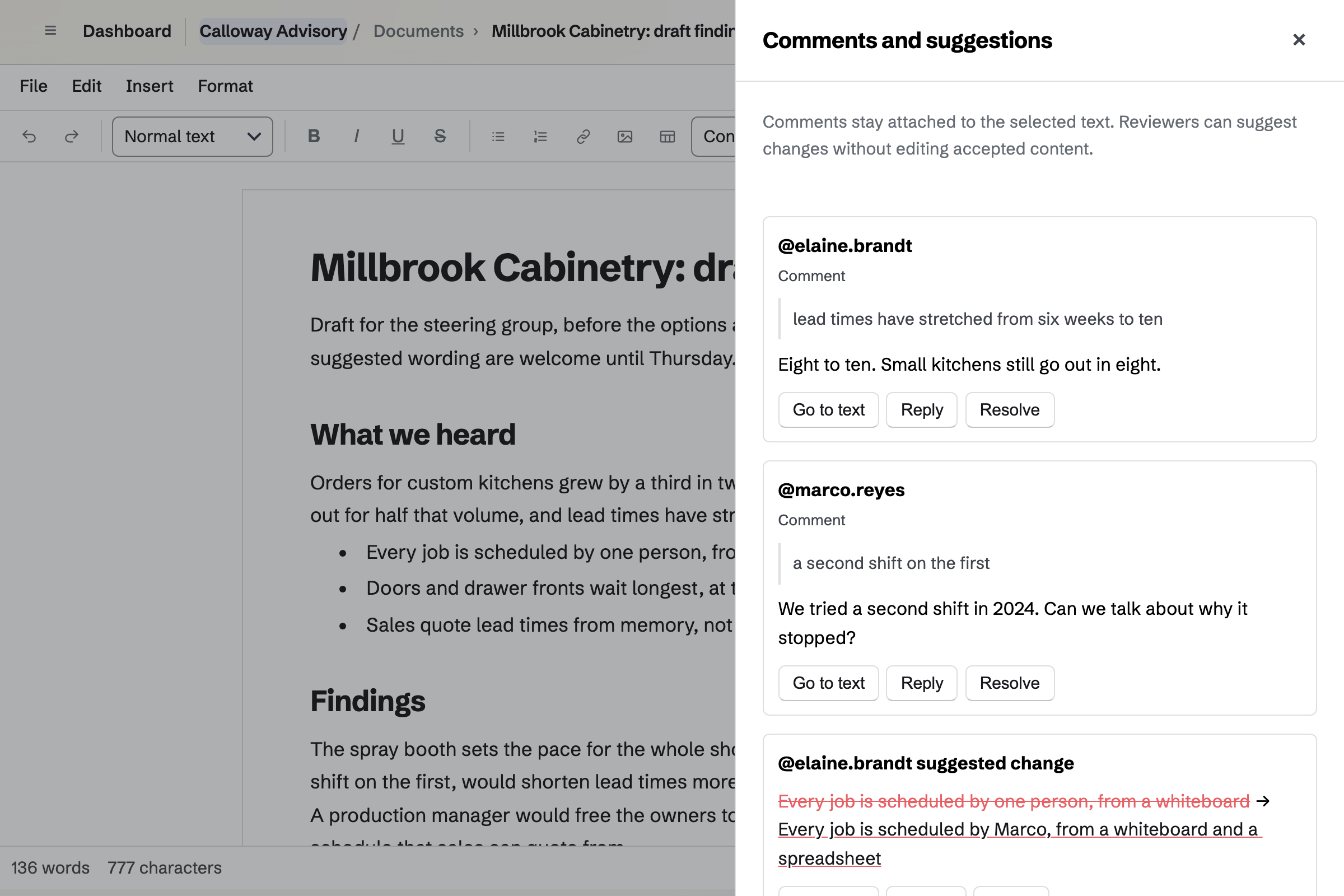Open the Normal text style dropdown
This screenshot has height=896, width=1344.
pos(193,137)
